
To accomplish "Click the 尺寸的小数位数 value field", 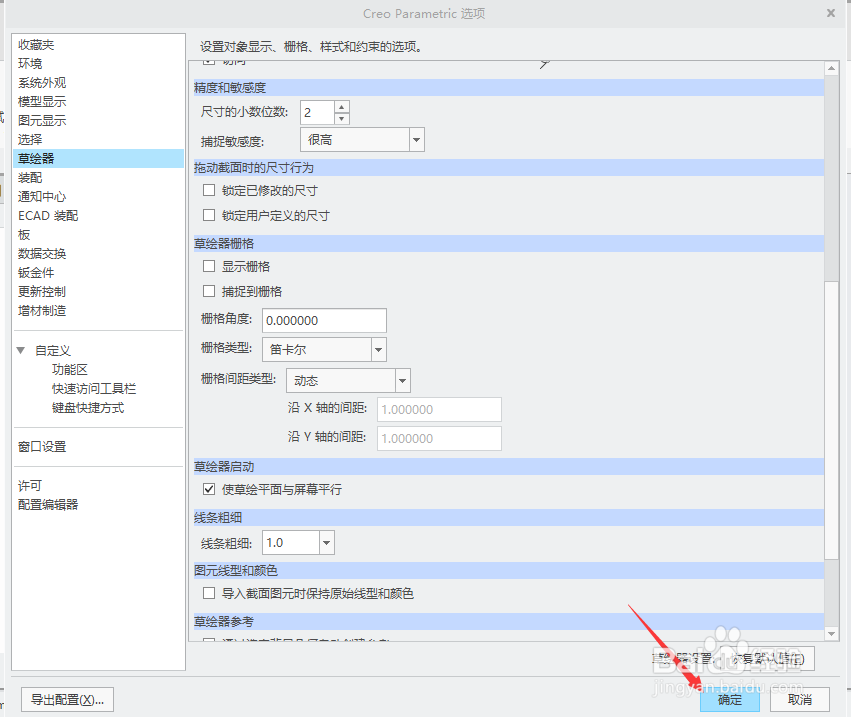I will click(x=317, y=112).
